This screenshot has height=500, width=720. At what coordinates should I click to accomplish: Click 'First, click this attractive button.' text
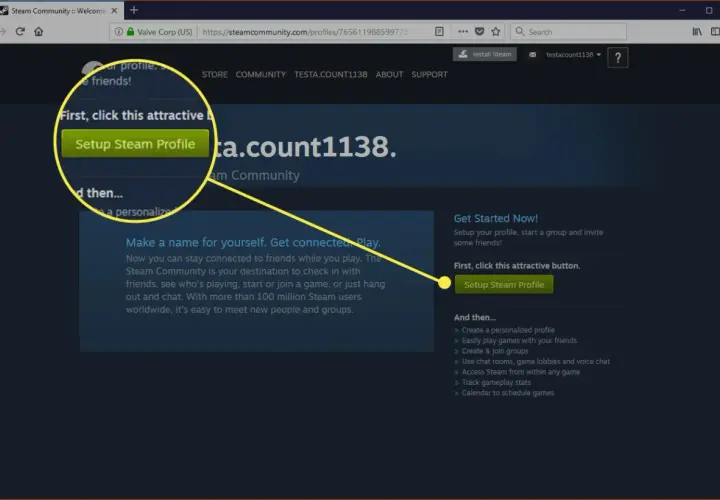(x=517, y=266)
